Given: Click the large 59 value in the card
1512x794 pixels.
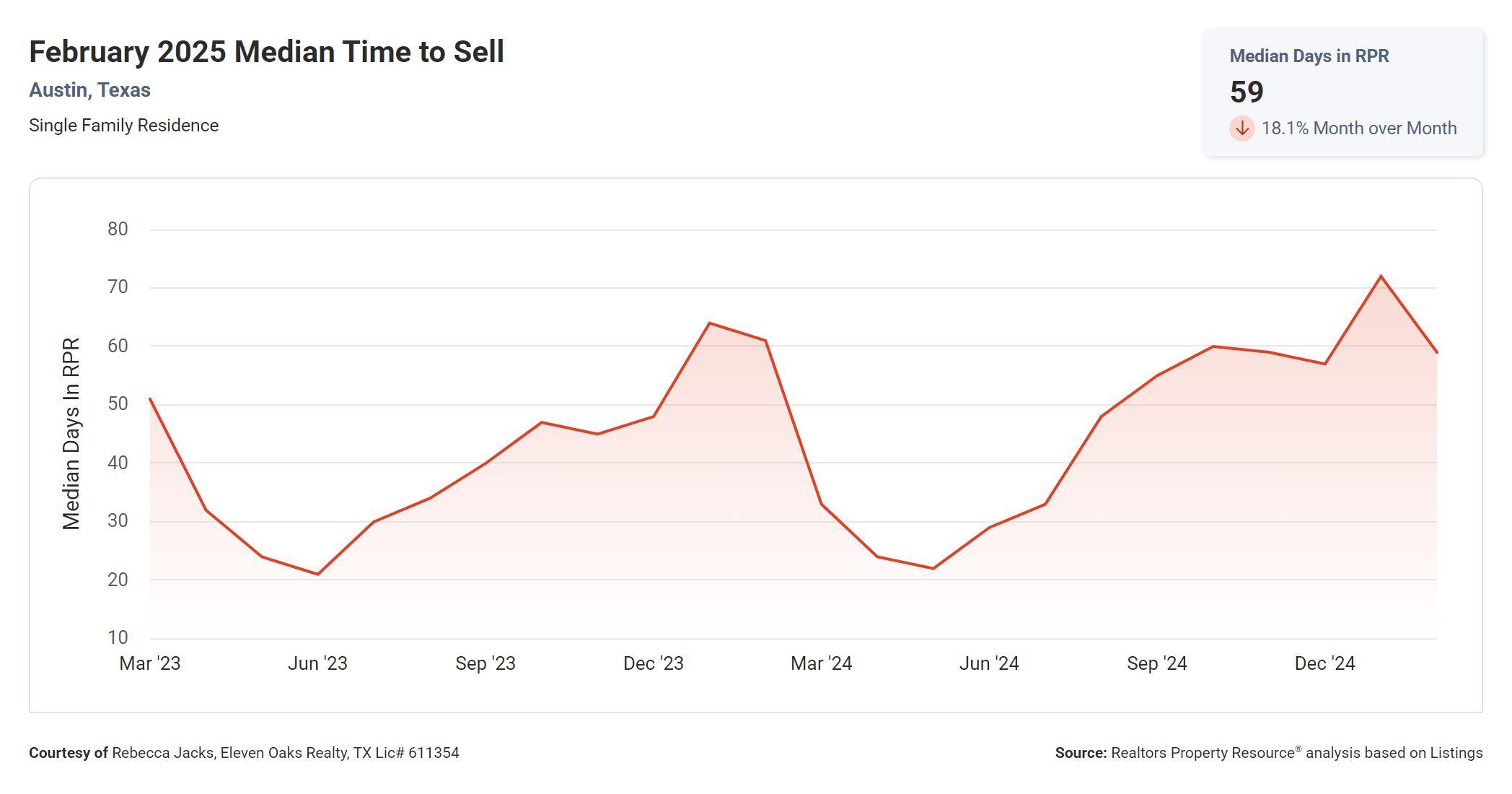Looking at the screenshot, I should [1246, 92].
